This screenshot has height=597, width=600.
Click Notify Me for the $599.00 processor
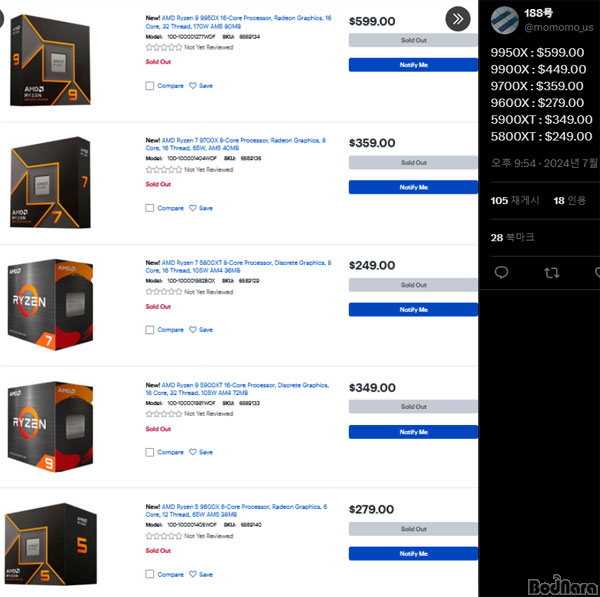click(413, 65)
